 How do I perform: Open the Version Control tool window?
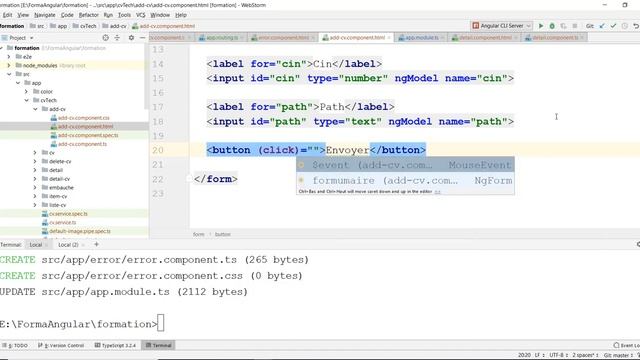coord(61,345)
